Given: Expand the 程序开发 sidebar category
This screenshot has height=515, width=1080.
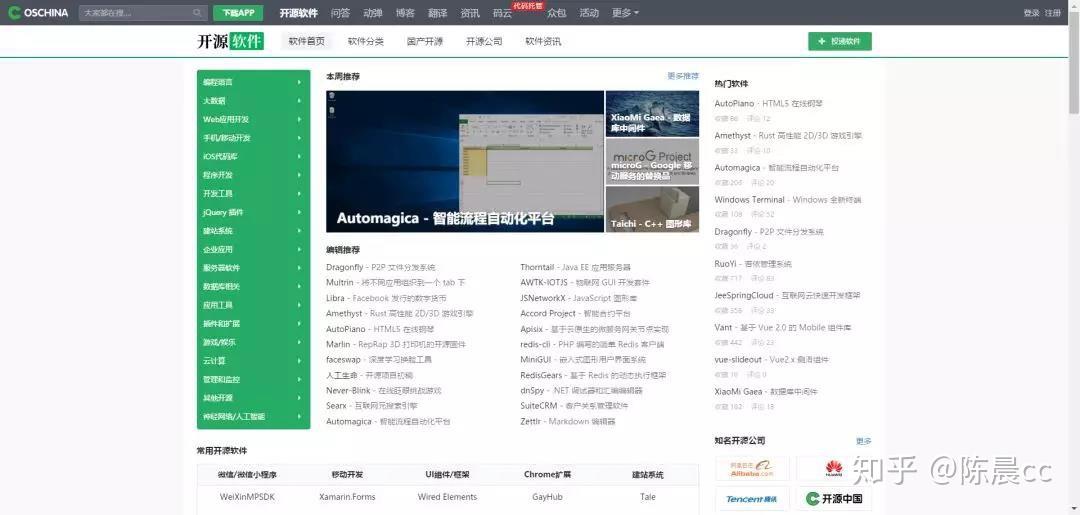Looking at the screenshot, I should (x=253, y=175).
